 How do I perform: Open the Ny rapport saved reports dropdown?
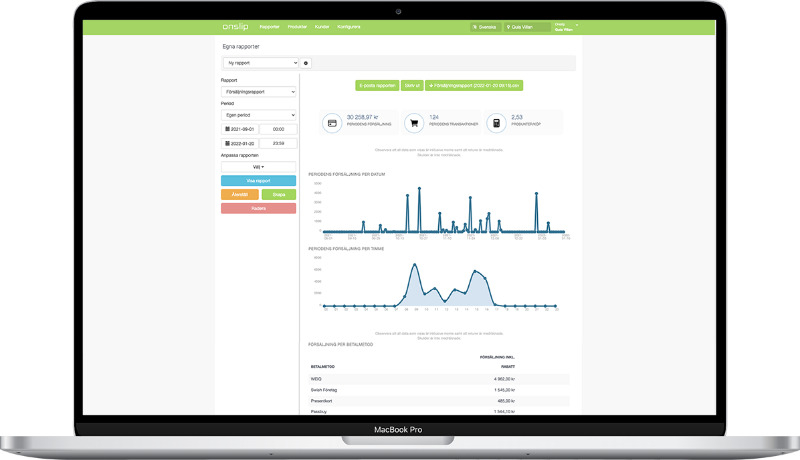(260, 63)
